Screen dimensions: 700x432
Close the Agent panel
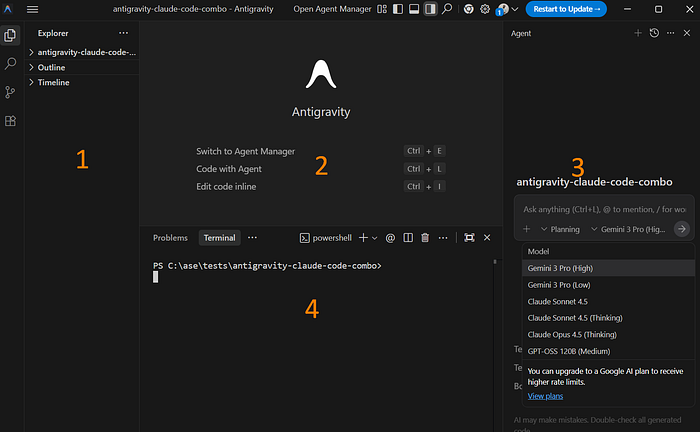pos(687,33)
